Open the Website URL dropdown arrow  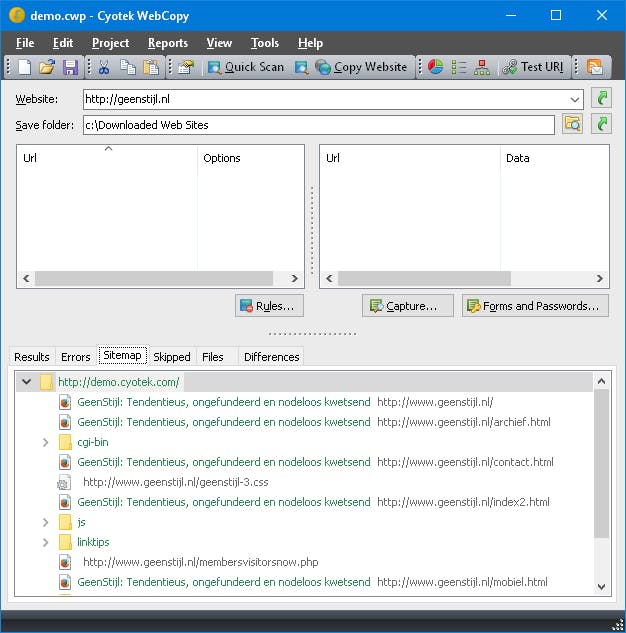pyautogui.click(x=575, y=100)
